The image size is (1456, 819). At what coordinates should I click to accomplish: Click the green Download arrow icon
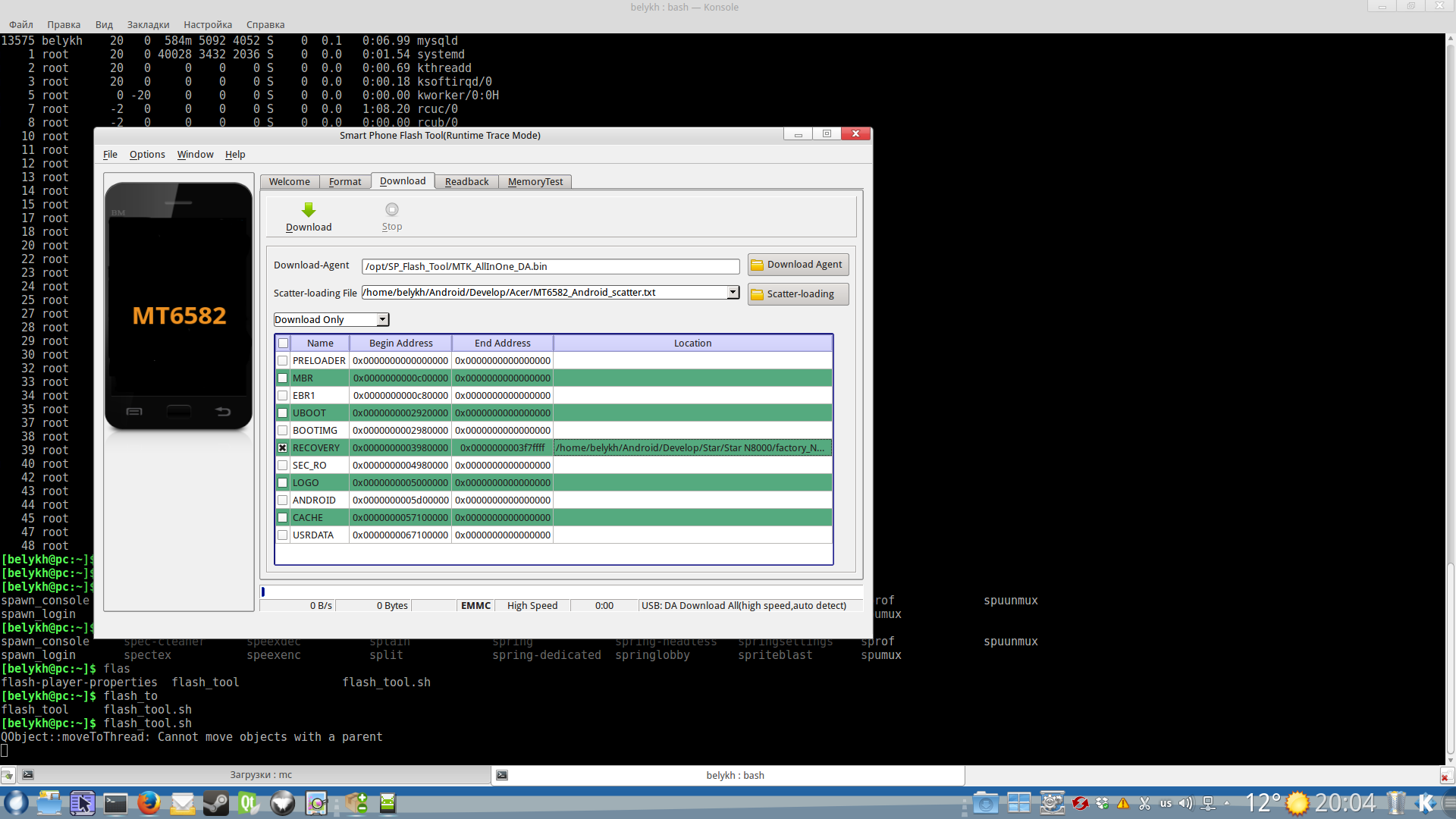(309, 210)
